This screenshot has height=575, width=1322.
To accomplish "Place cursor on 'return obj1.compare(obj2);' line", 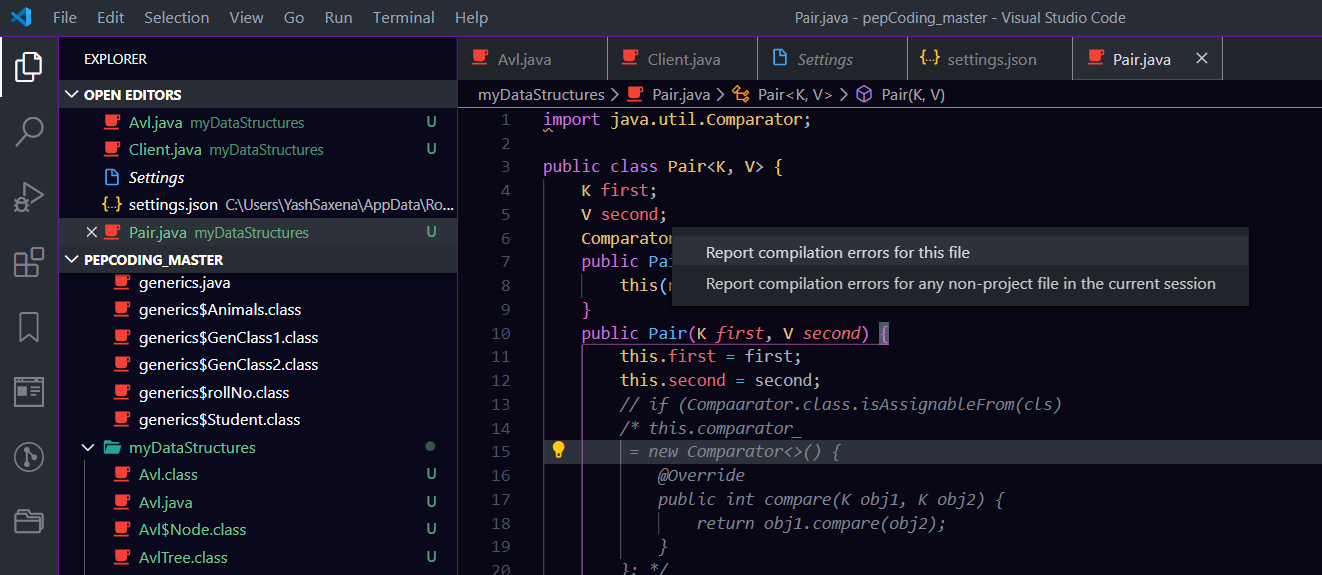I will tap(821, 523).
